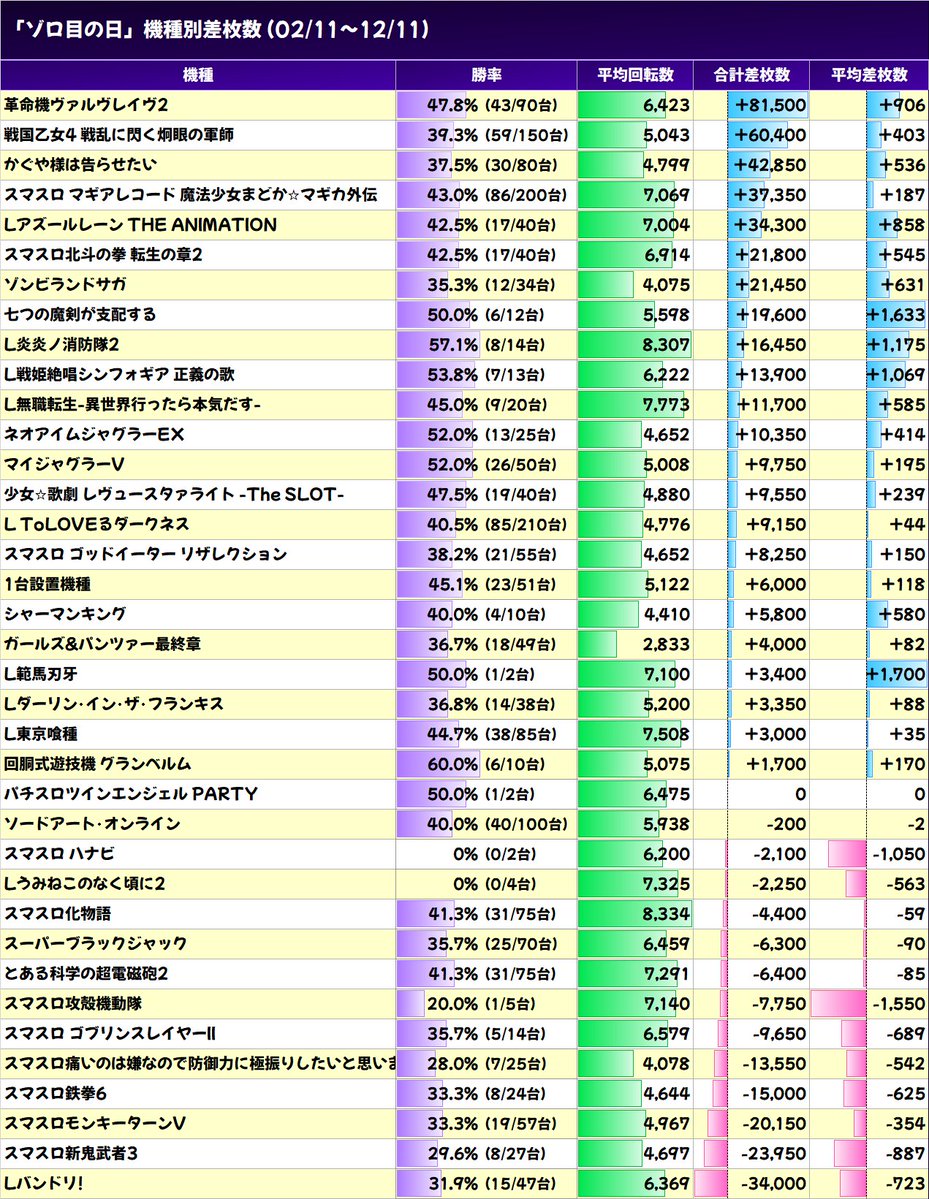Select スマスロ マギアレコード row name
Screen dimensions: 929x1199
[x=190, y=195]
